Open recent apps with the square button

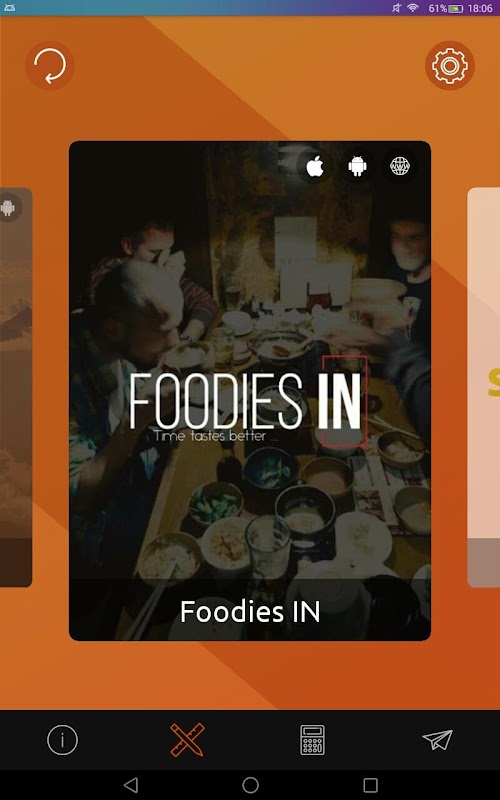click(370, 785)
